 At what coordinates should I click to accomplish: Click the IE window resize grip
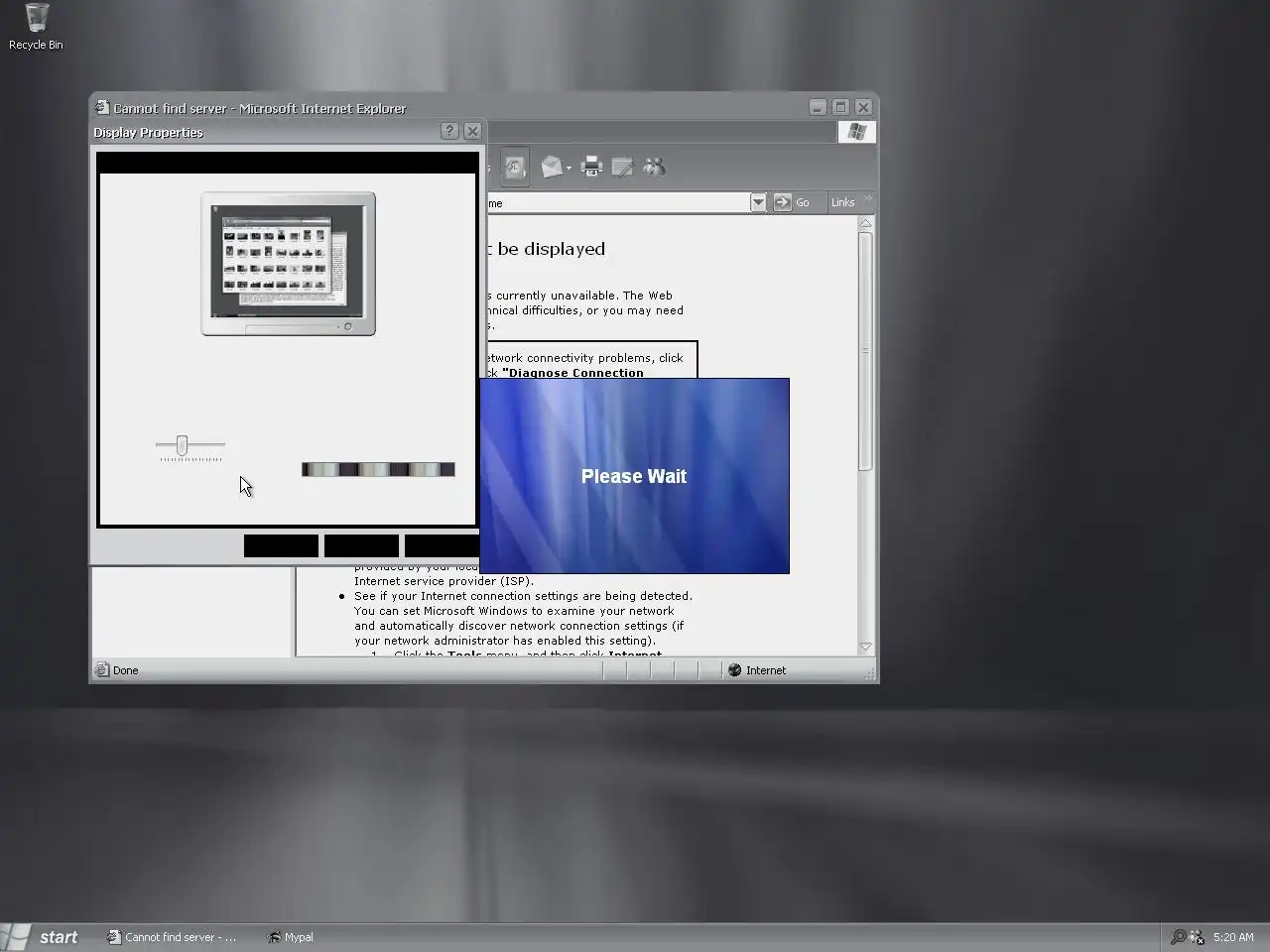tap(870, 673)
